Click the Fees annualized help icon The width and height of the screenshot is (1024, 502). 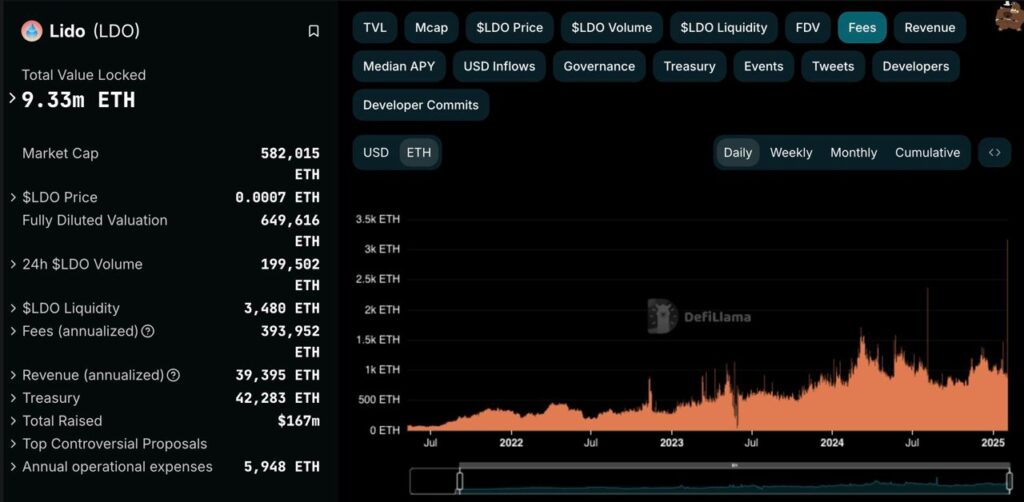148,331
